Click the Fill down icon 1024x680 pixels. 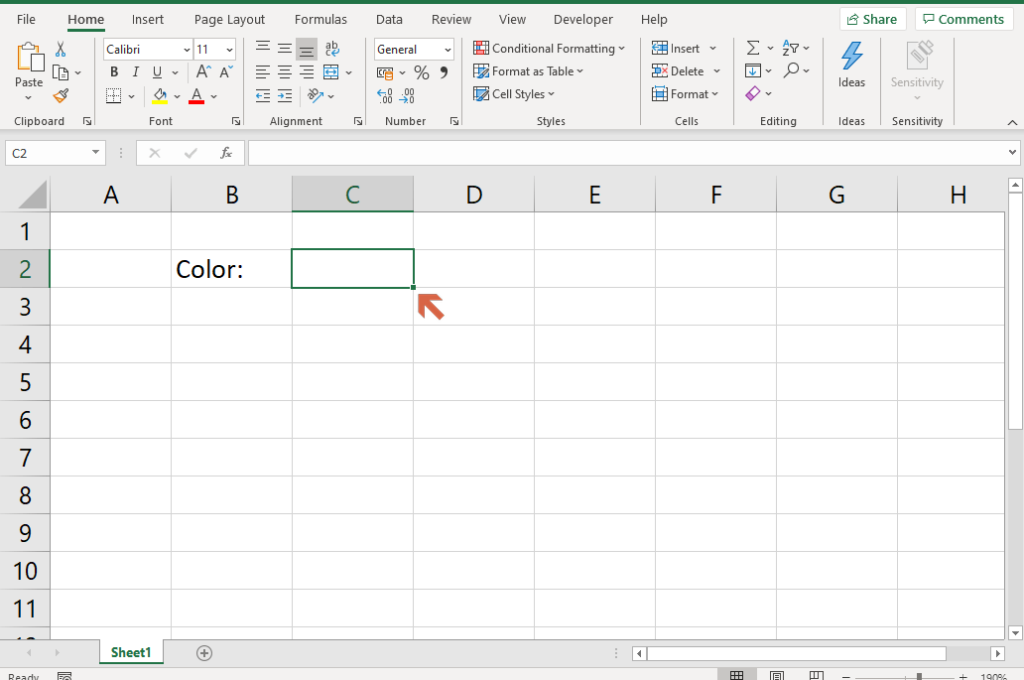[752, 71]
